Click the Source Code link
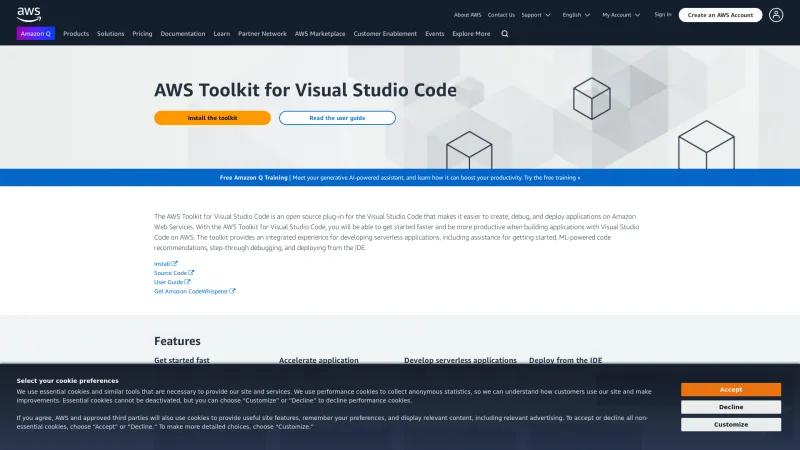The height and width of the screenshot is (450, 800). pos(174,273)
